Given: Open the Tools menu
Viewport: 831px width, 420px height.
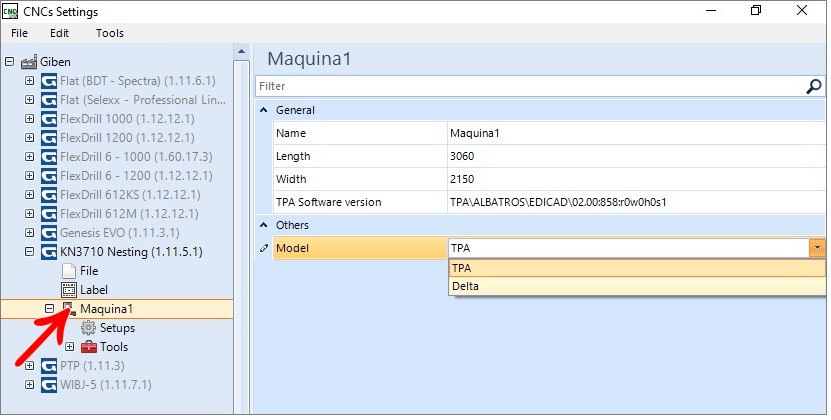Looking at the screenshot, I should (110, 33).
